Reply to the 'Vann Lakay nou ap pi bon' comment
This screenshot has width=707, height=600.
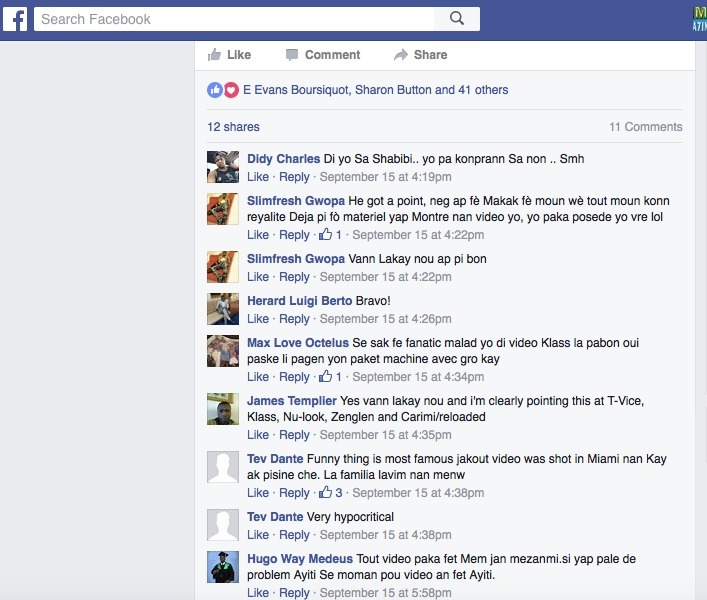click(294, 277)
